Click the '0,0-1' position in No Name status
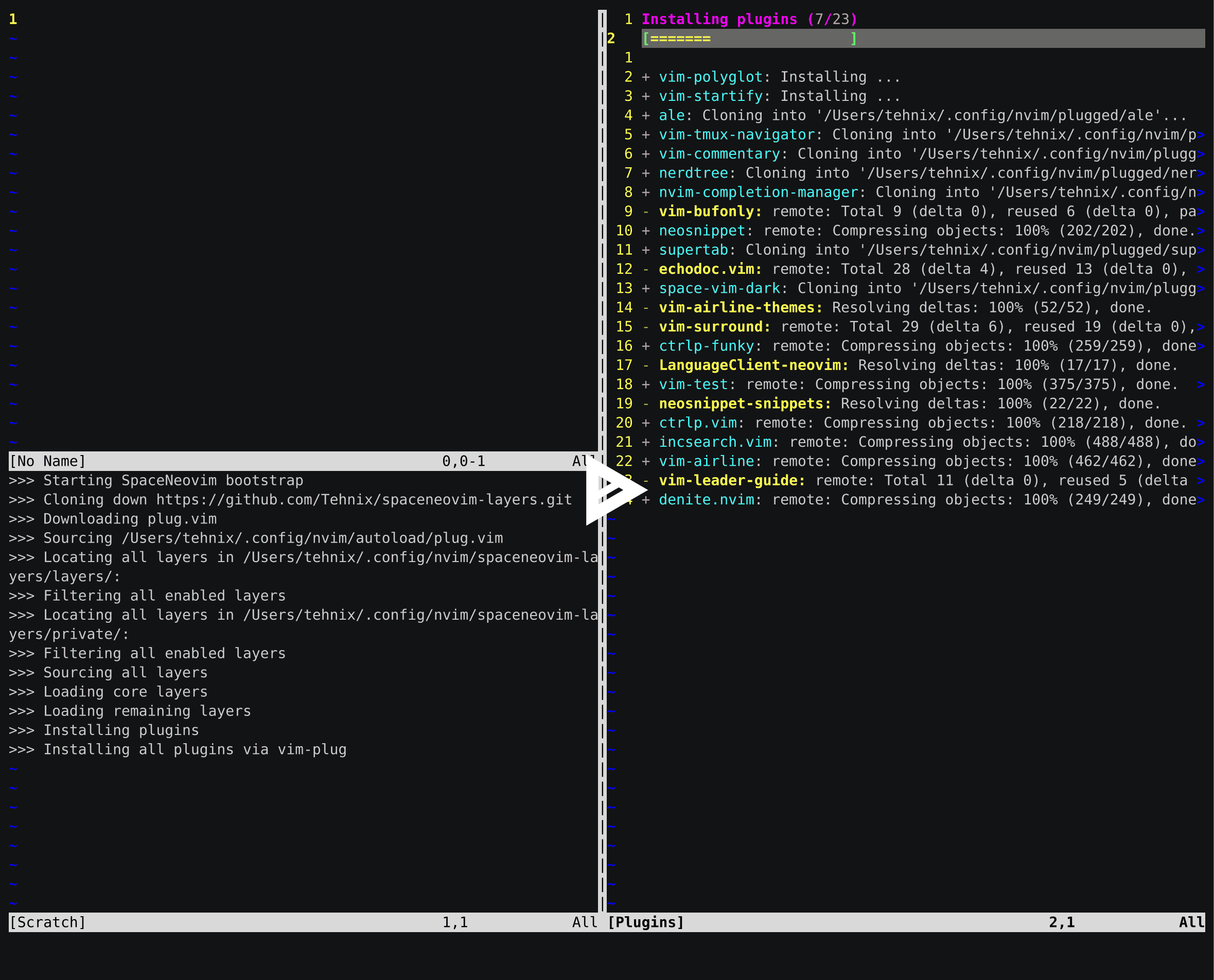The width and height of the screenshot is (1214, 980). [x=463, y=461]
